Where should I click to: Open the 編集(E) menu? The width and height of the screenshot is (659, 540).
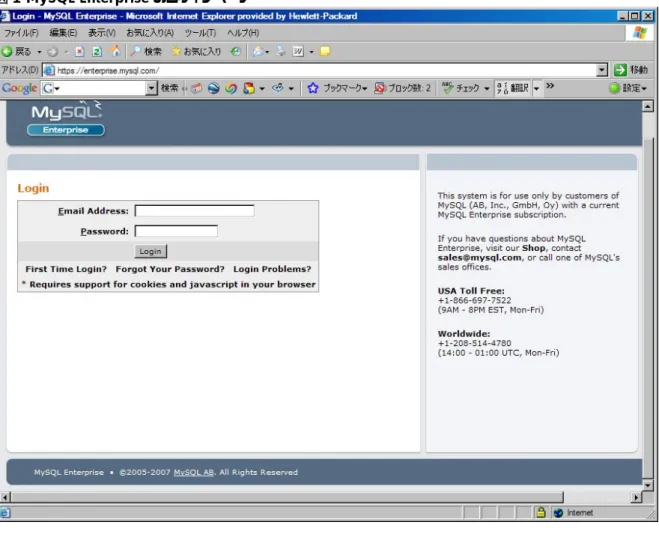pyautogui.click(x=63, y=33)
